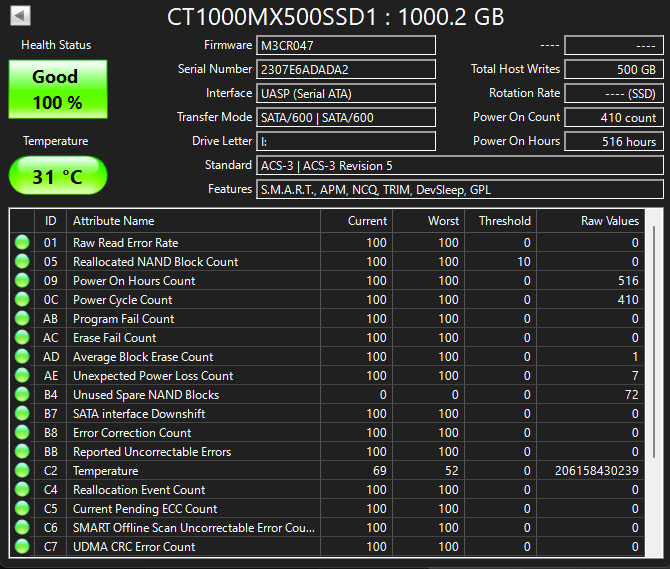Click the Threshold column header
This screenshot has height=569, width=670.
click(501, 221)
